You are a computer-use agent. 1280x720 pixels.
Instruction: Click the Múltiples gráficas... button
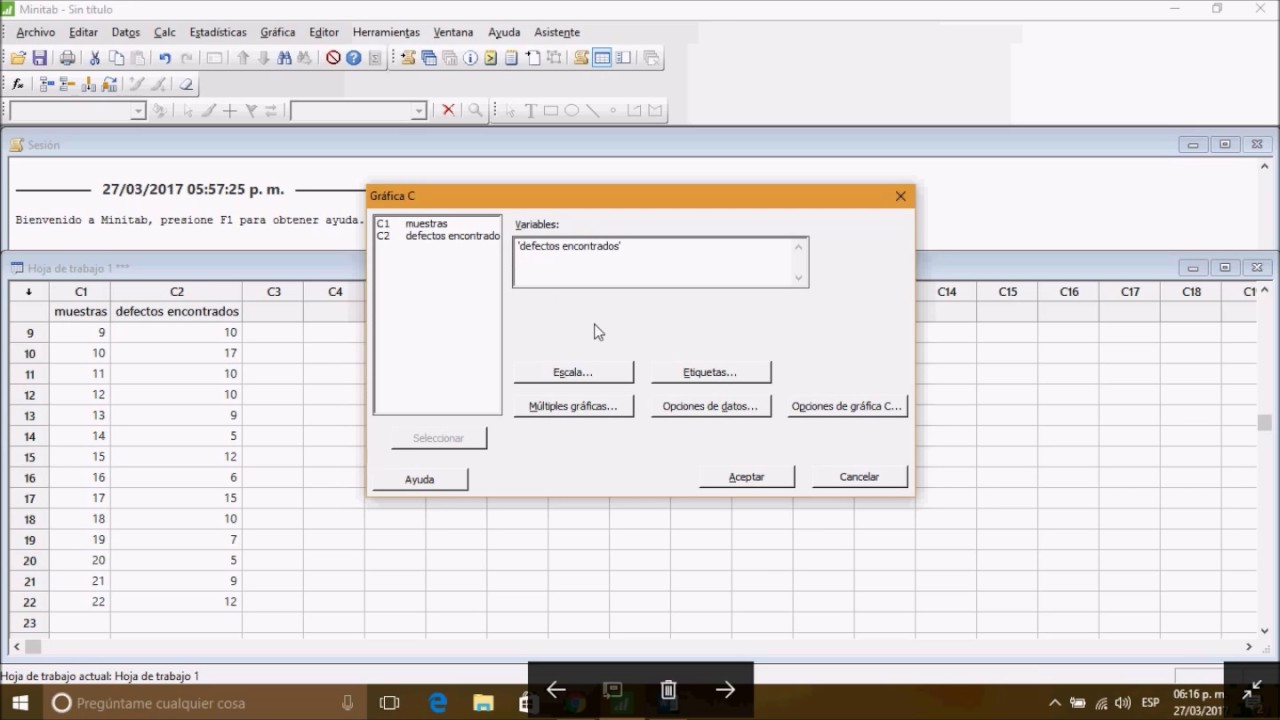pyautogui.click(x=573, y=406)
